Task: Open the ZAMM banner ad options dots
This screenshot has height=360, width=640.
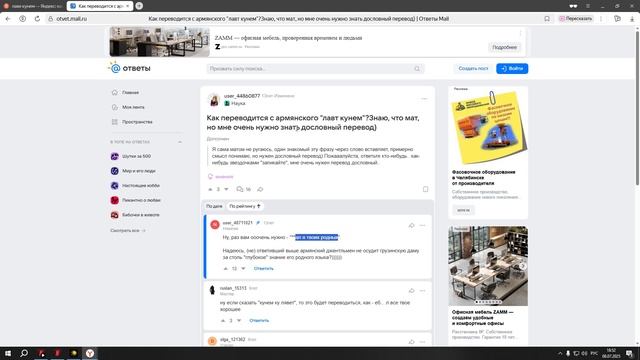Action: pos(520,33)
